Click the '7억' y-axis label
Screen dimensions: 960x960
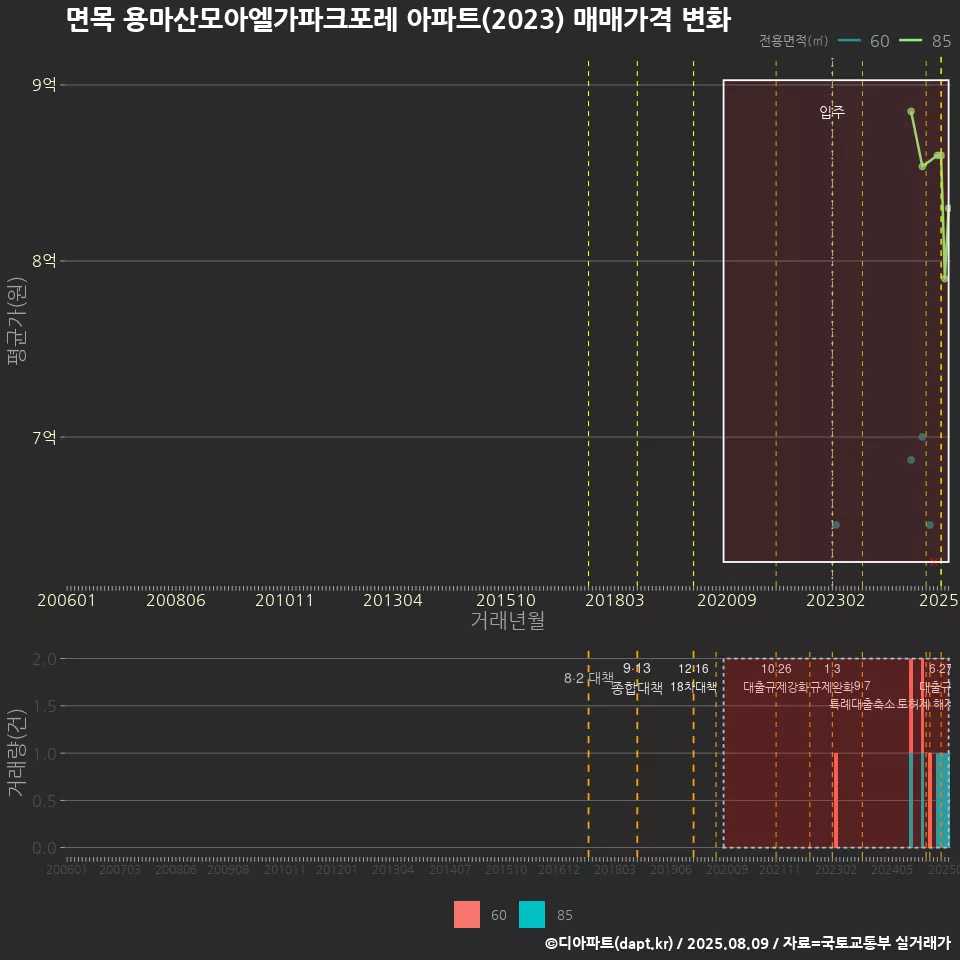click(x=44, y=437)
